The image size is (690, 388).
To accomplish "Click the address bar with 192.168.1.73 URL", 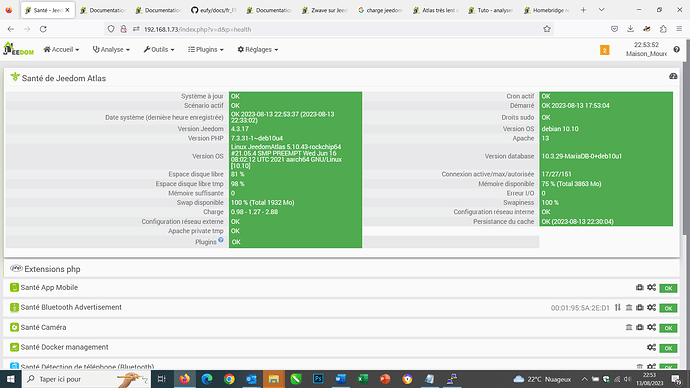I will (329, 29).
